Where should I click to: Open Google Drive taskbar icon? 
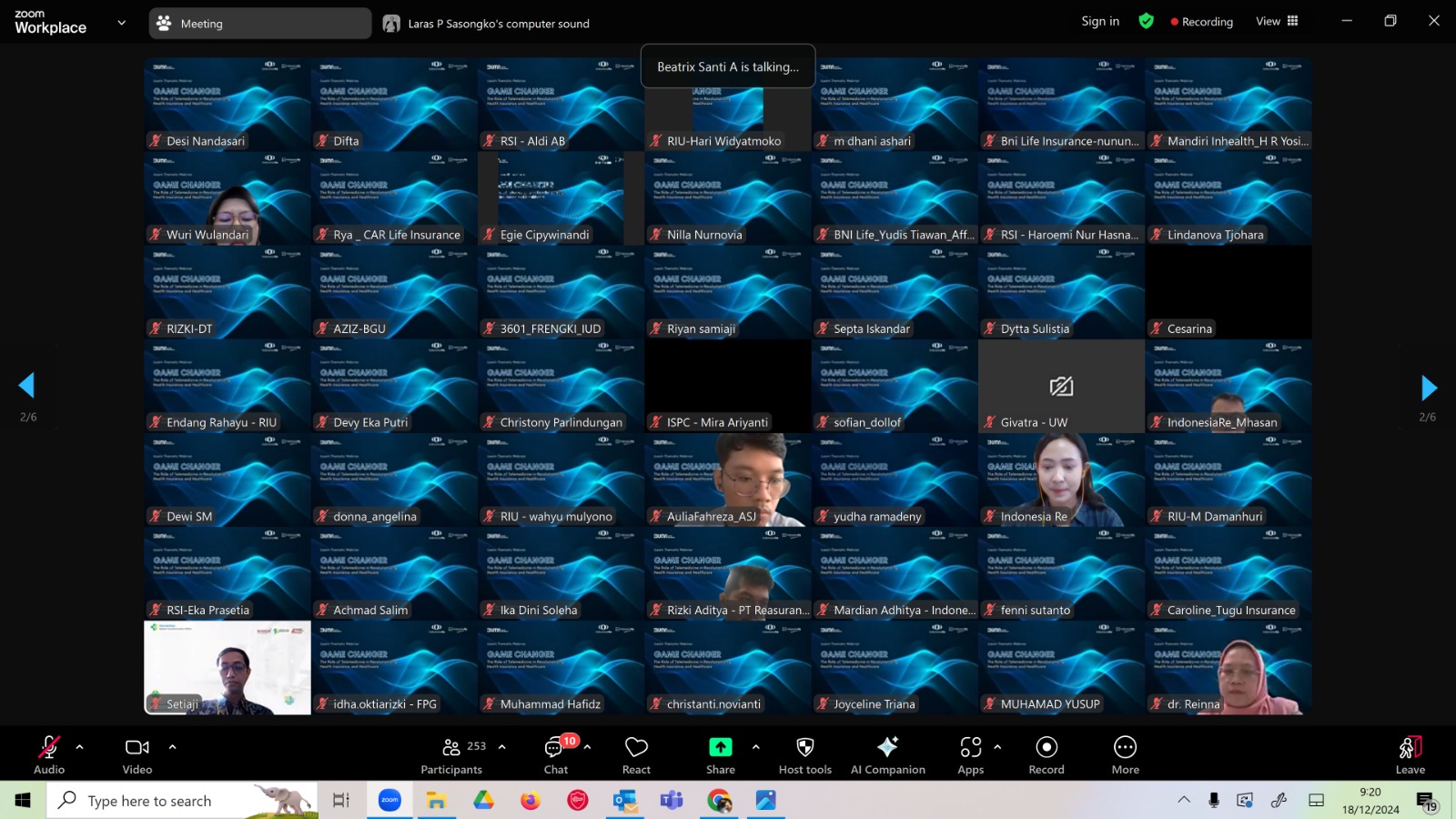click(483, 801)
